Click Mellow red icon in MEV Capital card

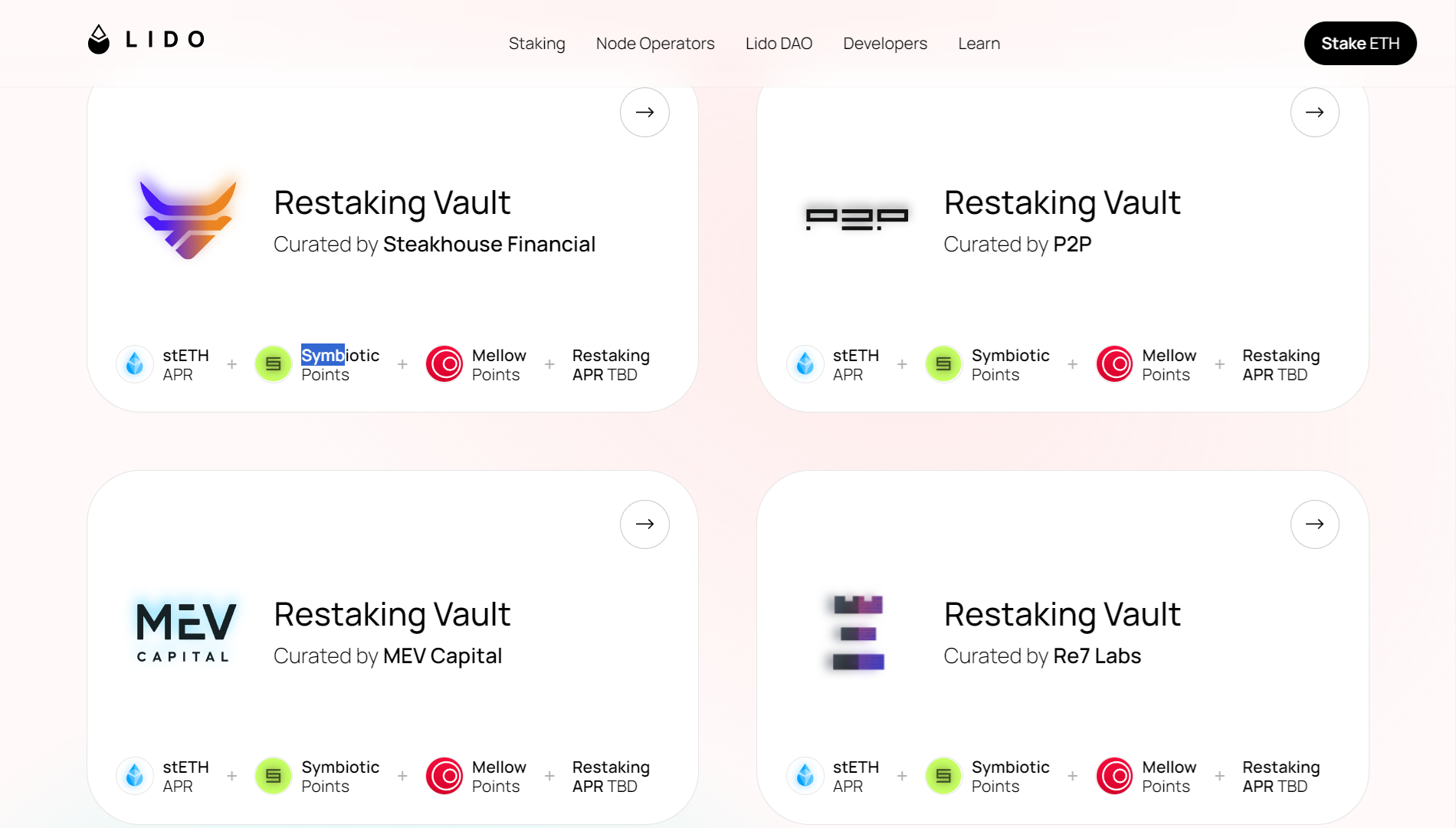click(444, 776)
